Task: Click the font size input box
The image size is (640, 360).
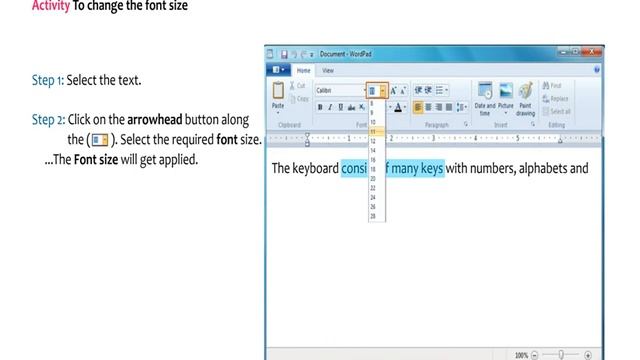Action: click(373, 91)
